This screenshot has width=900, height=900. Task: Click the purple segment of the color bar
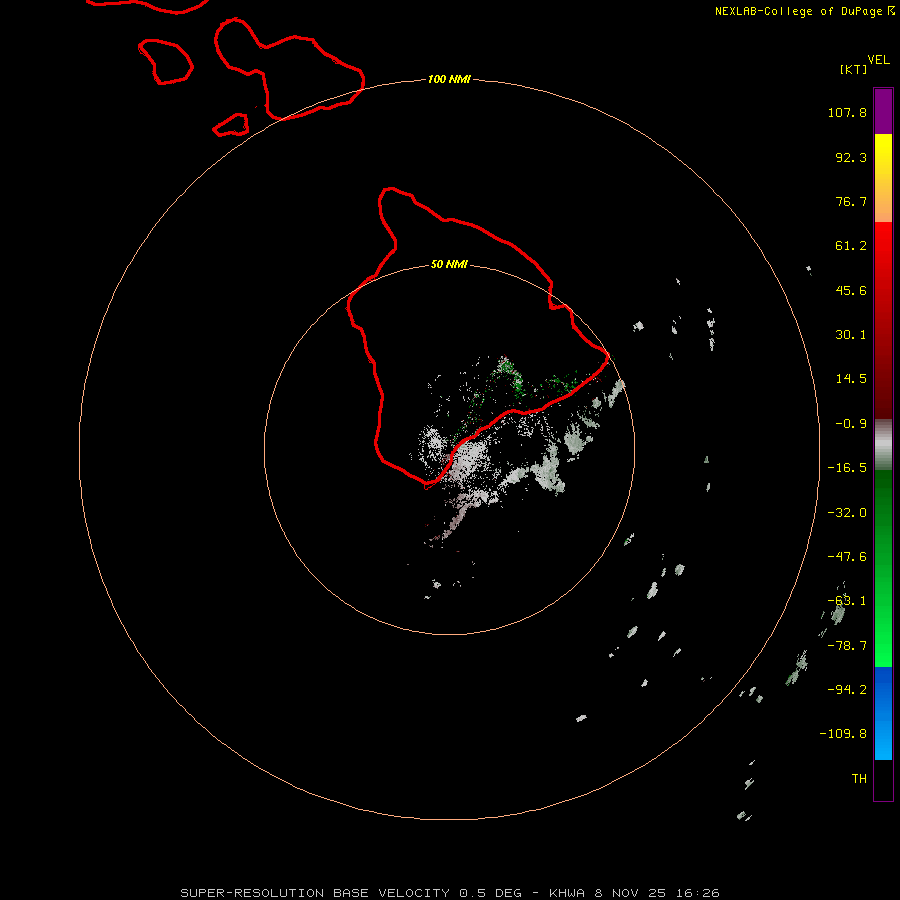[x=883, y=112]
